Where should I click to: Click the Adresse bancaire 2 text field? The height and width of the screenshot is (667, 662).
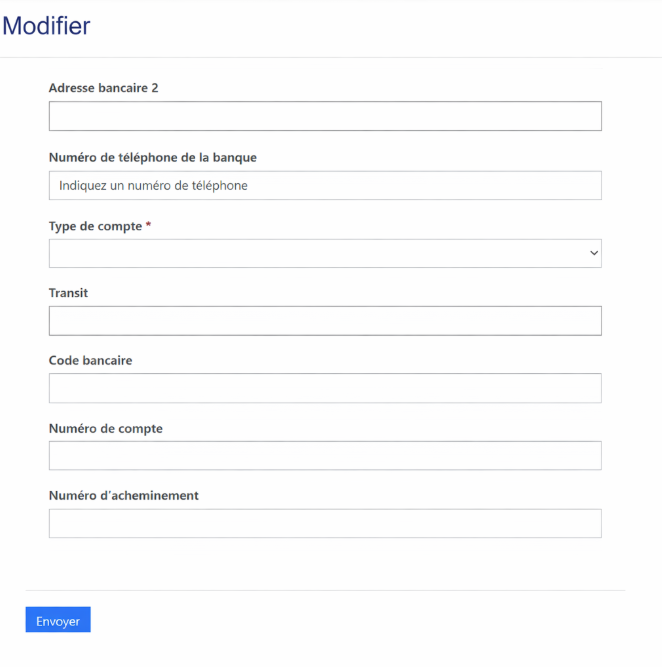[325, 116]
